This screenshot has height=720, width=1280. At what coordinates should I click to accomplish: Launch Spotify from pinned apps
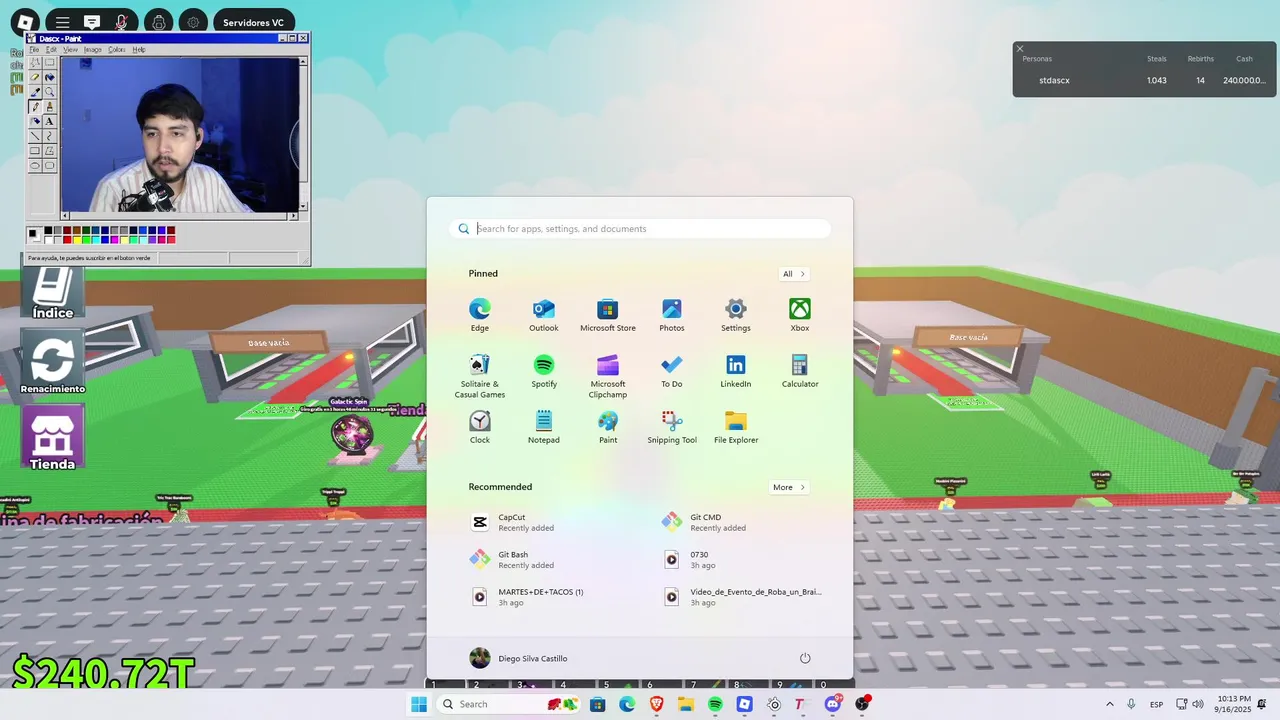coord(544,370)
